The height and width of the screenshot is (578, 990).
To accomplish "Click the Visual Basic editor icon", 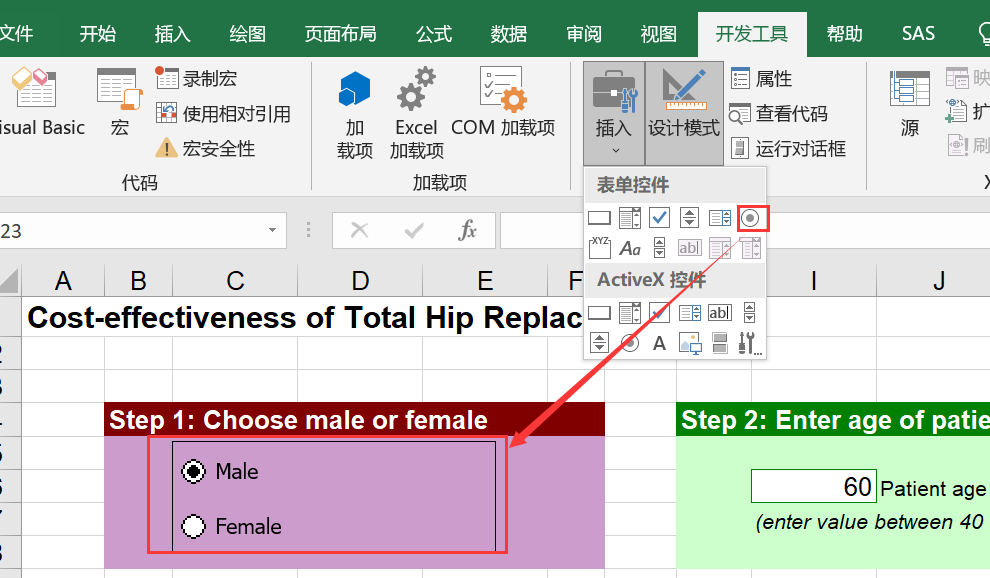I will [x=35, y=102].
